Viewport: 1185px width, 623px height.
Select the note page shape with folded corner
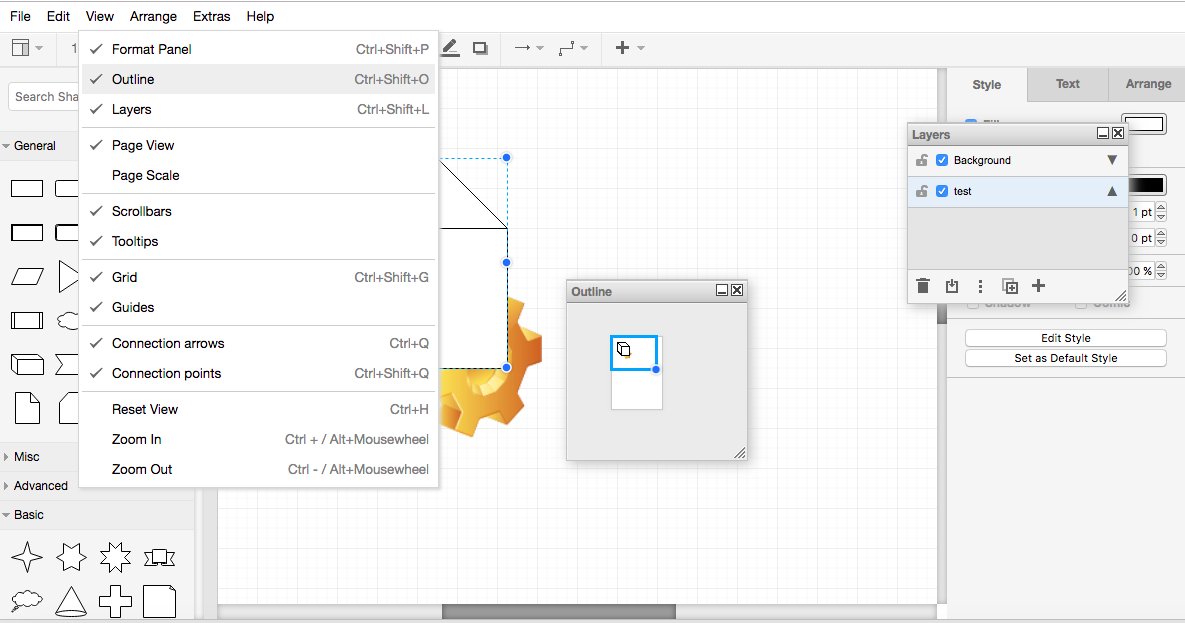click(x=27, y=408)
